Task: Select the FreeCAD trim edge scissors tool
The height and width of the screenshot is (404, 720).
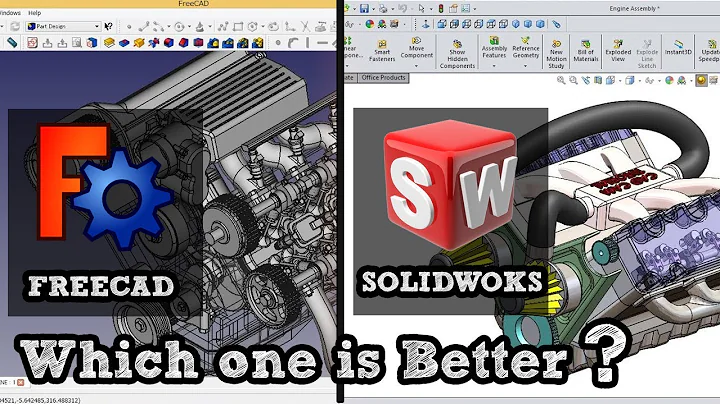Action: pyautogui.click(x=305, y=26)
